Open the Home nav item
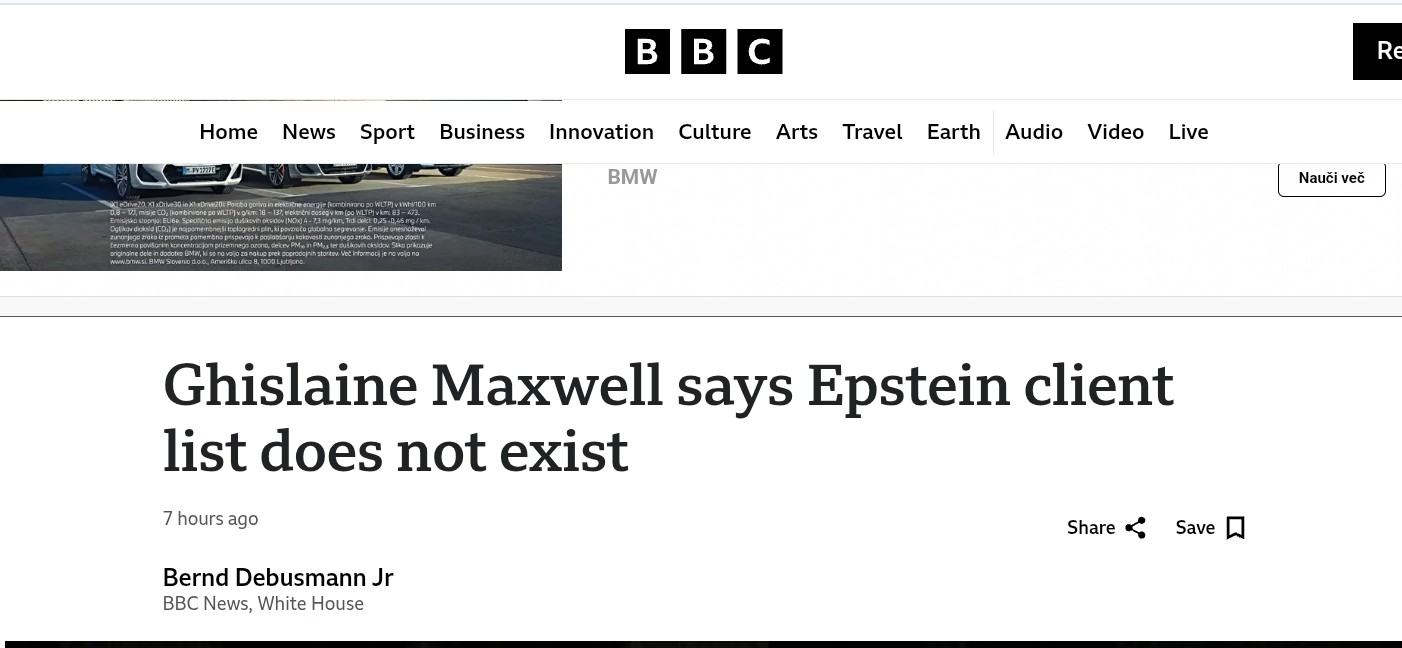 228,132
